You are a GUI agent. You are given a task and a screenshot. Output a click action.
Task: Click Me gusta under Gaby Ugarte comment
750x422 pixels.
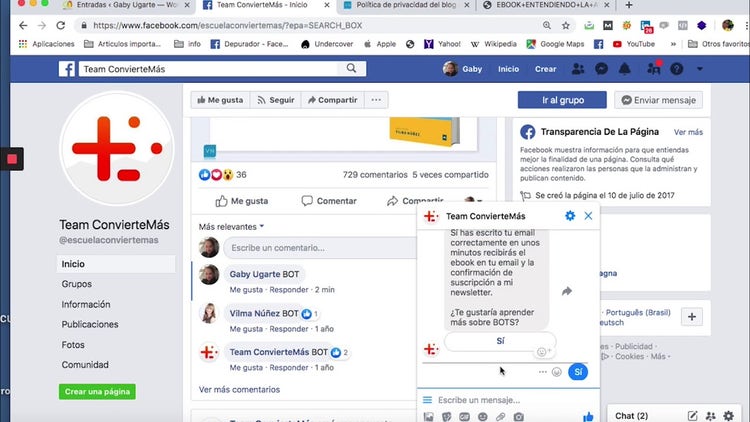(x=246, y=289)
